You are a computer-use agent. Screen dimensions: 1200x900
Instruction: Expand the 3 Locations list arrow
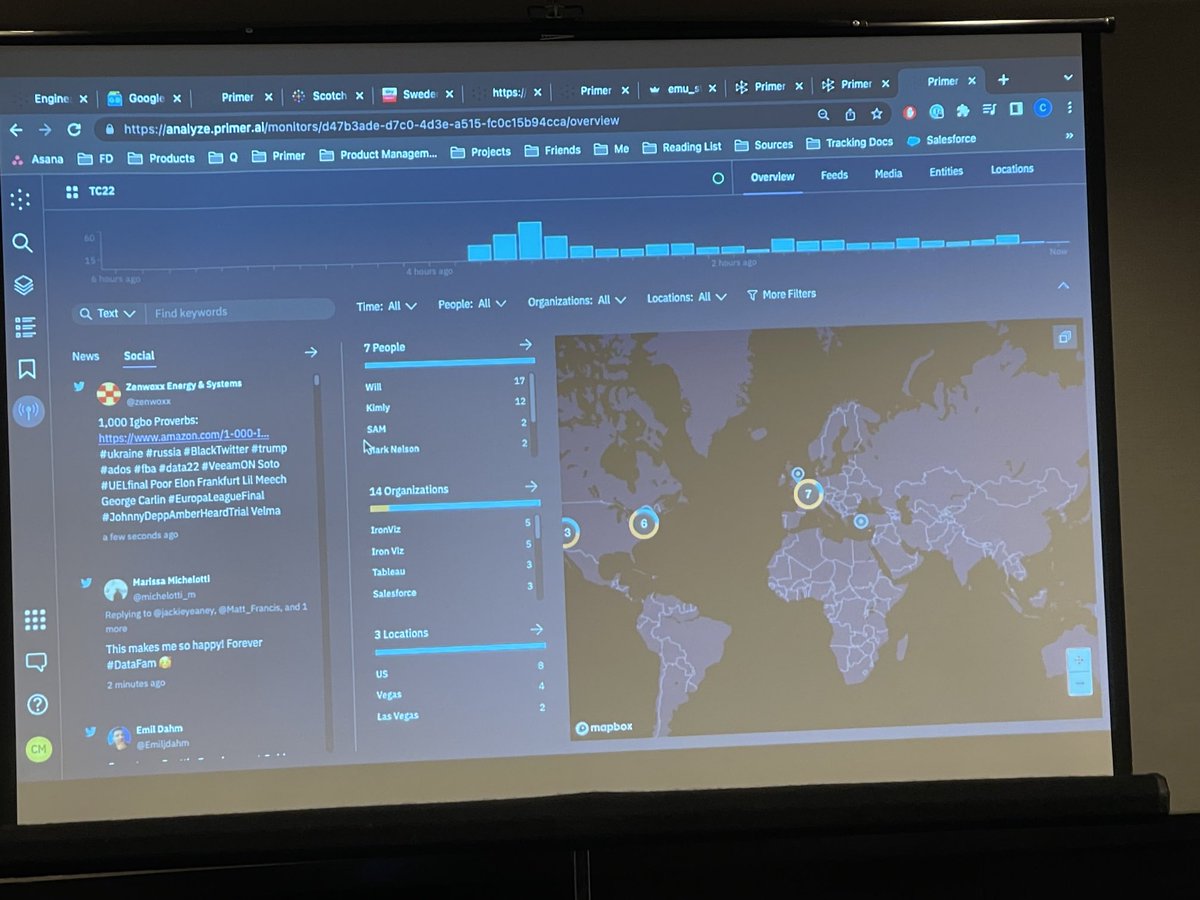(x=536, y=629)
